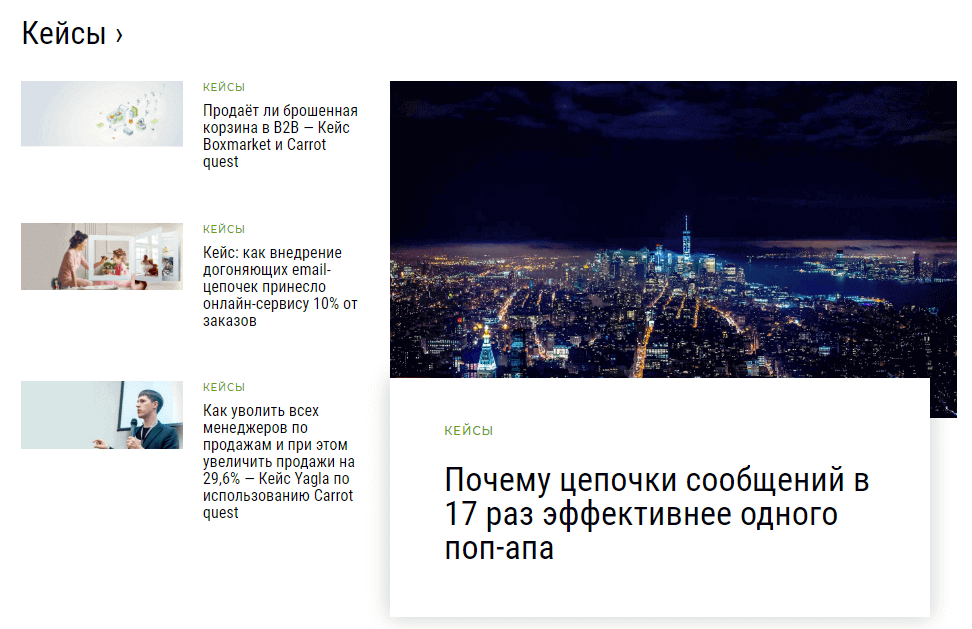This screenshot has width=972, height=629.
Task: Select the thumbnail with women at table
Action: tap(102, 256)
